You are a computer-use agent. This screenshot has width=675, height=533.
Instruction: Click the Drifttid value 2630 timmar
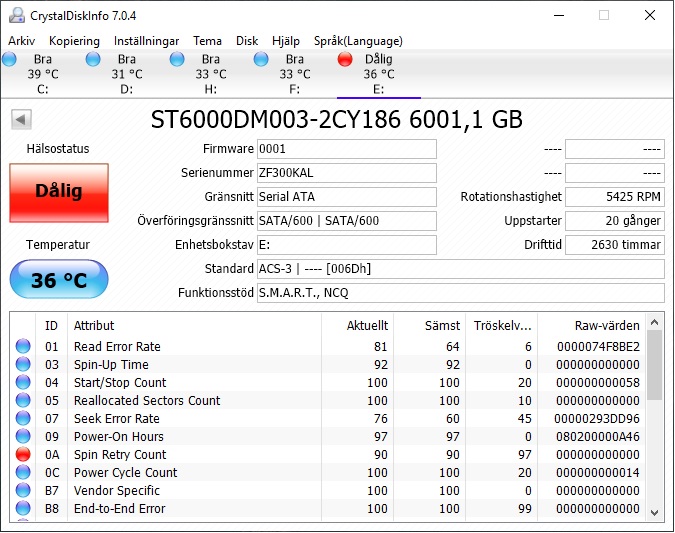coord(615,245)
